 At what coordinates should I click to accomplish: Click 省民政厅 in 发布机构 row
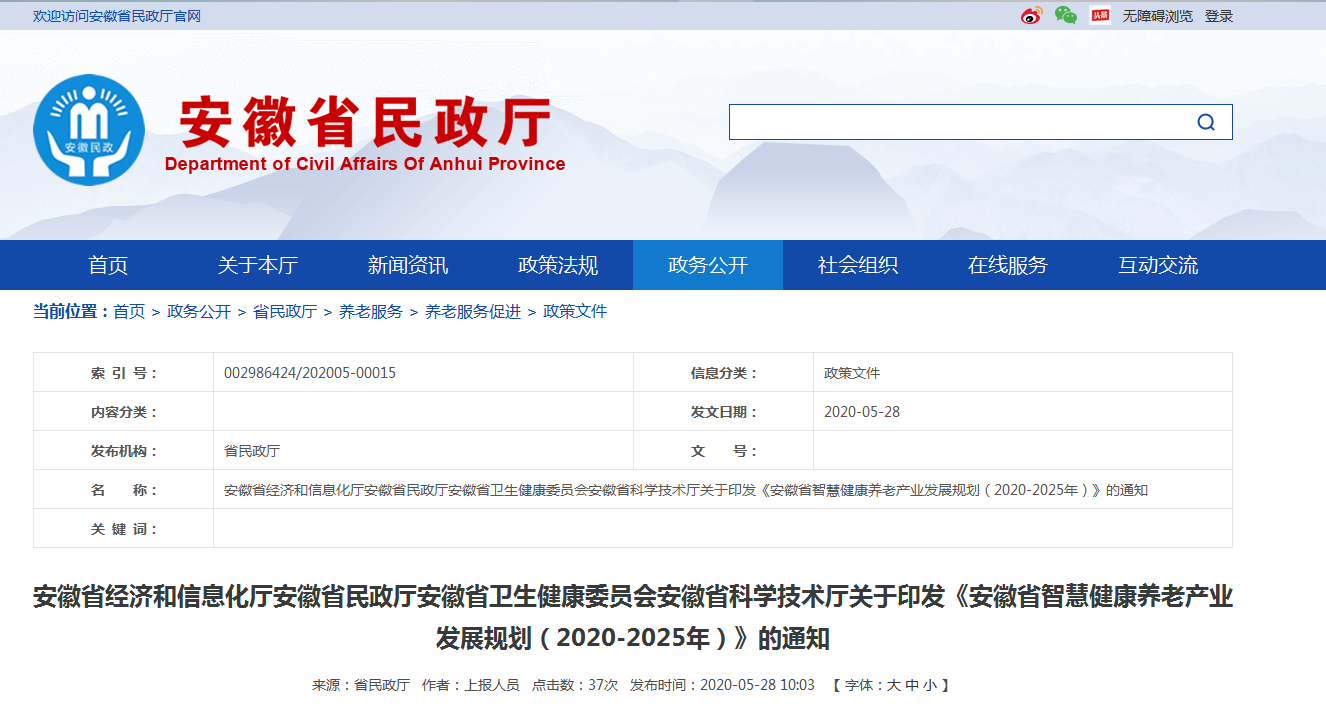coord(252,451)
